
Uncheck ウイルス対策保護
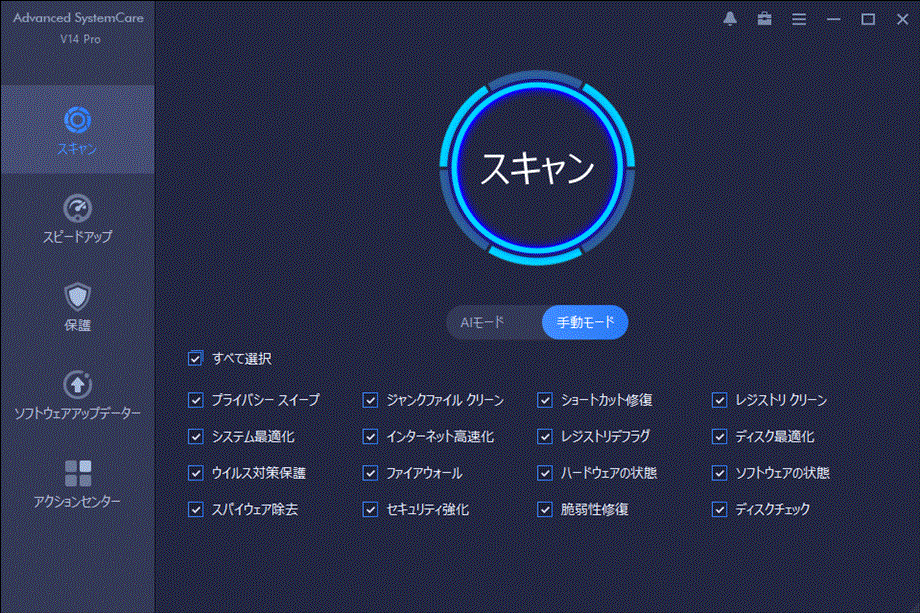(x=195, y=473)
